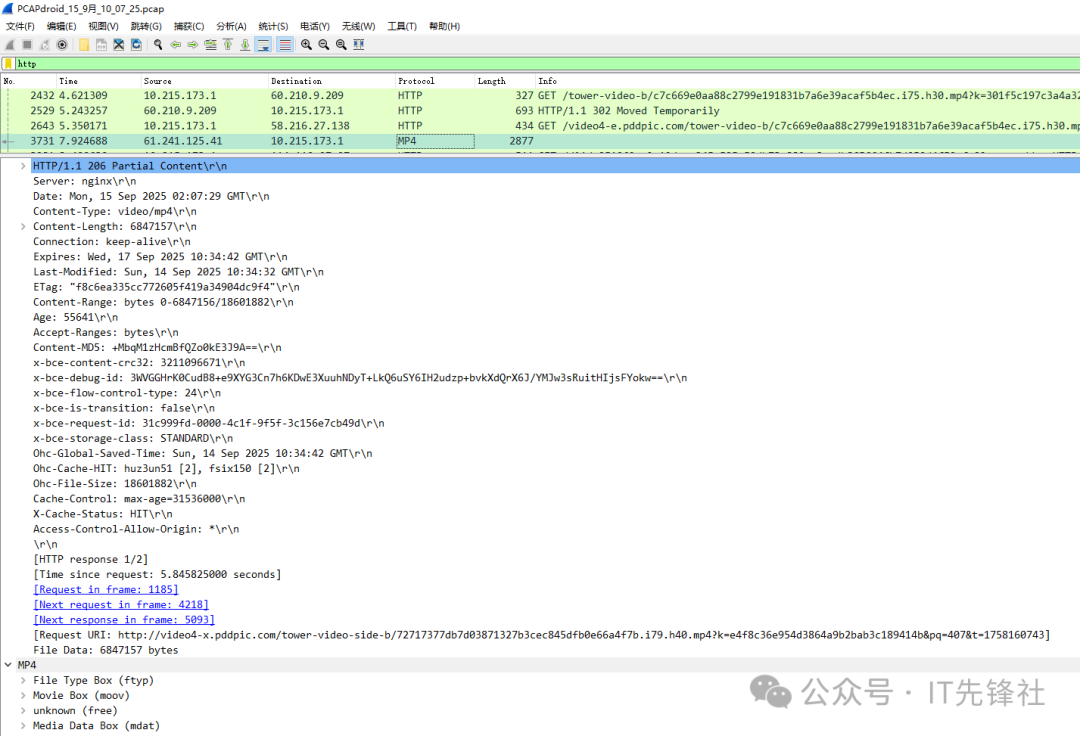This screenshot has width=1080, height=736.
Task: Open the 统计(S) menu
Action: pyautogui.click(x=273, y=26)
